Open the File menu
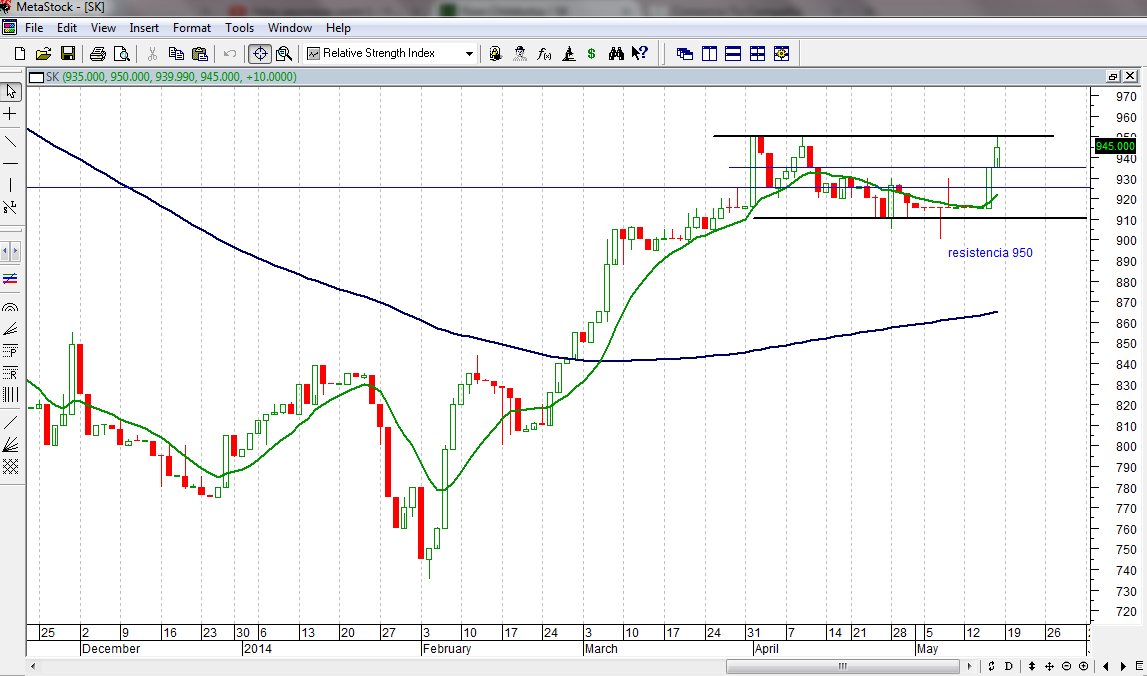 click(34, 28)
